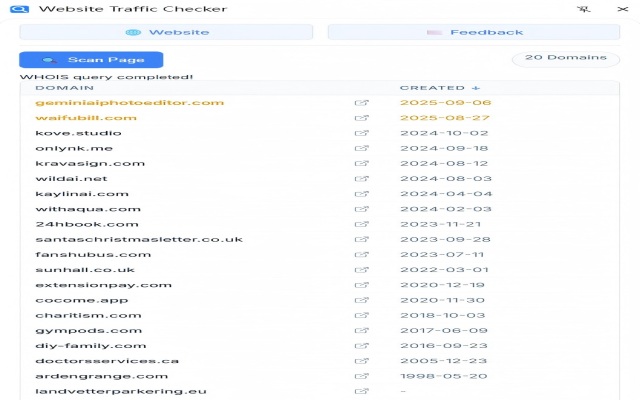
Task: Select domain charitism.com
Action: 88,315
